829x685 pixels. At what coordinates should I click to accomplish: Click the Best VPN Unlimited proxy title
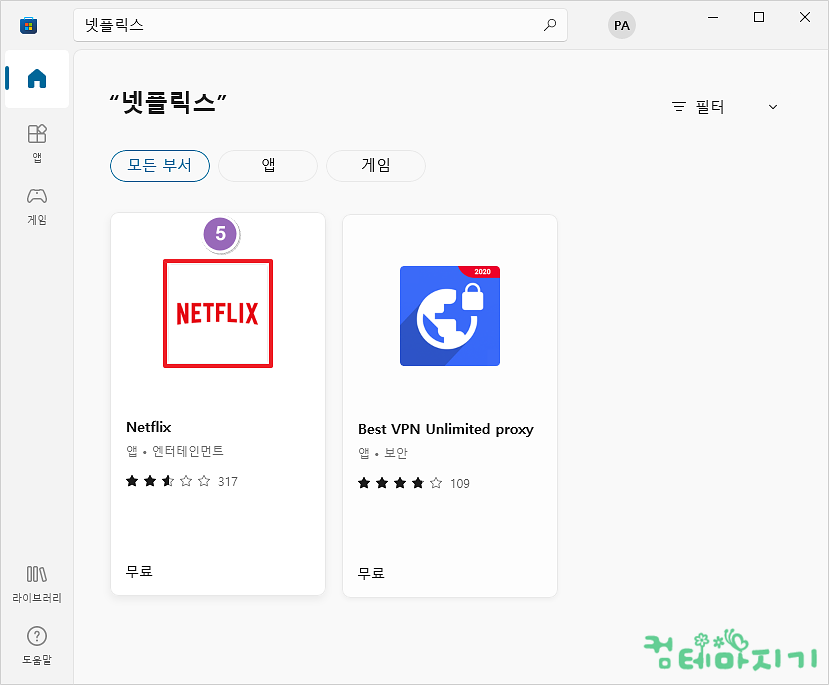coord(446,429)
